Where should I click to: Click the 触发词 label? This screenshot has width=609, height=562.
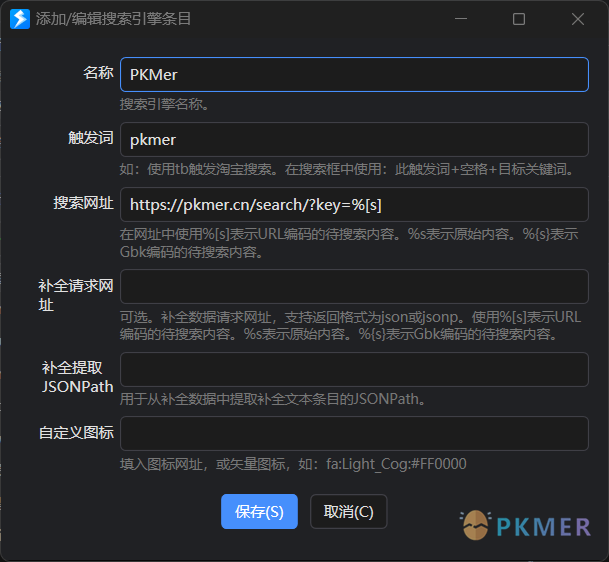point(91,137)
